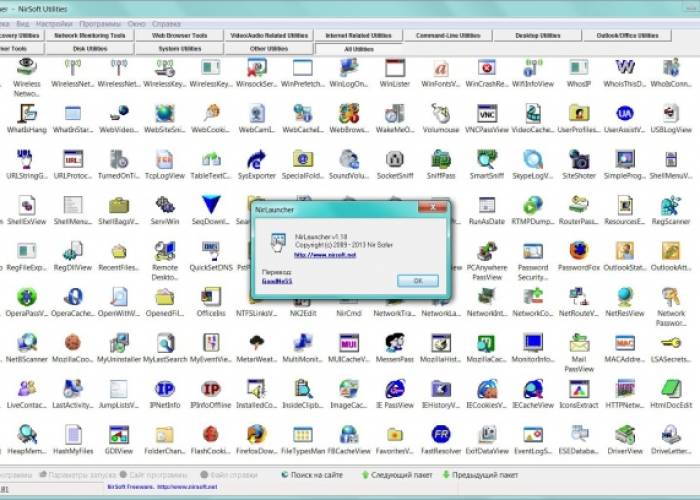Open the Desktop Utilities tab
Image resolution: width=700 pixels, height=500 pixels.
tap(538, 35)
